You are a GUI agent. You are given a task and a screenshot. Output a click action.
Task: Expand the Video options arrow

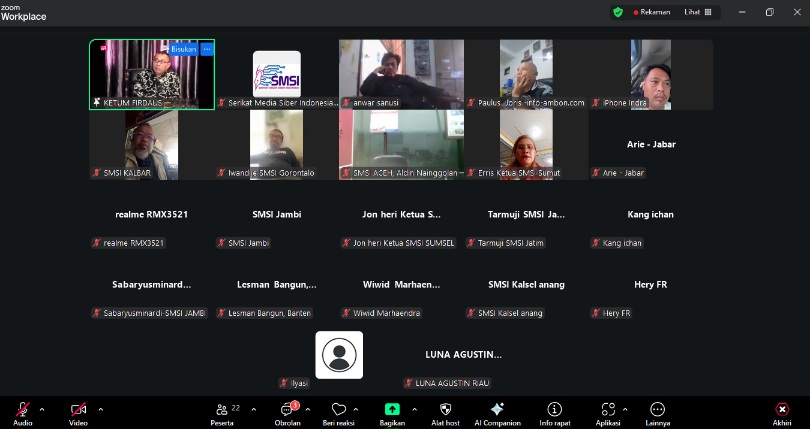click(100, 408)
